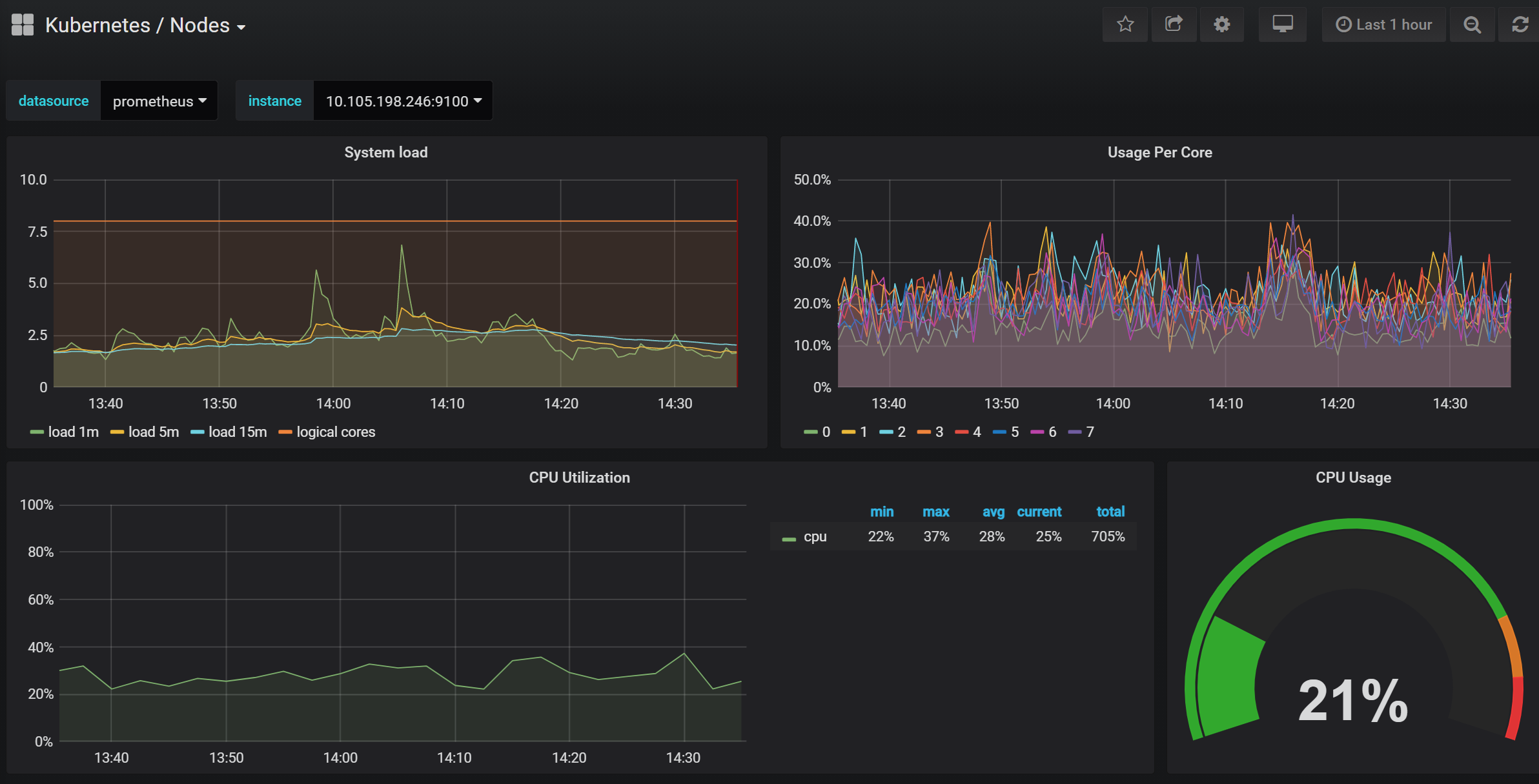The width and height of the screenshot is (1539, 784).
Task: Click the 705% total value cell
Action: coord(1108,537)
